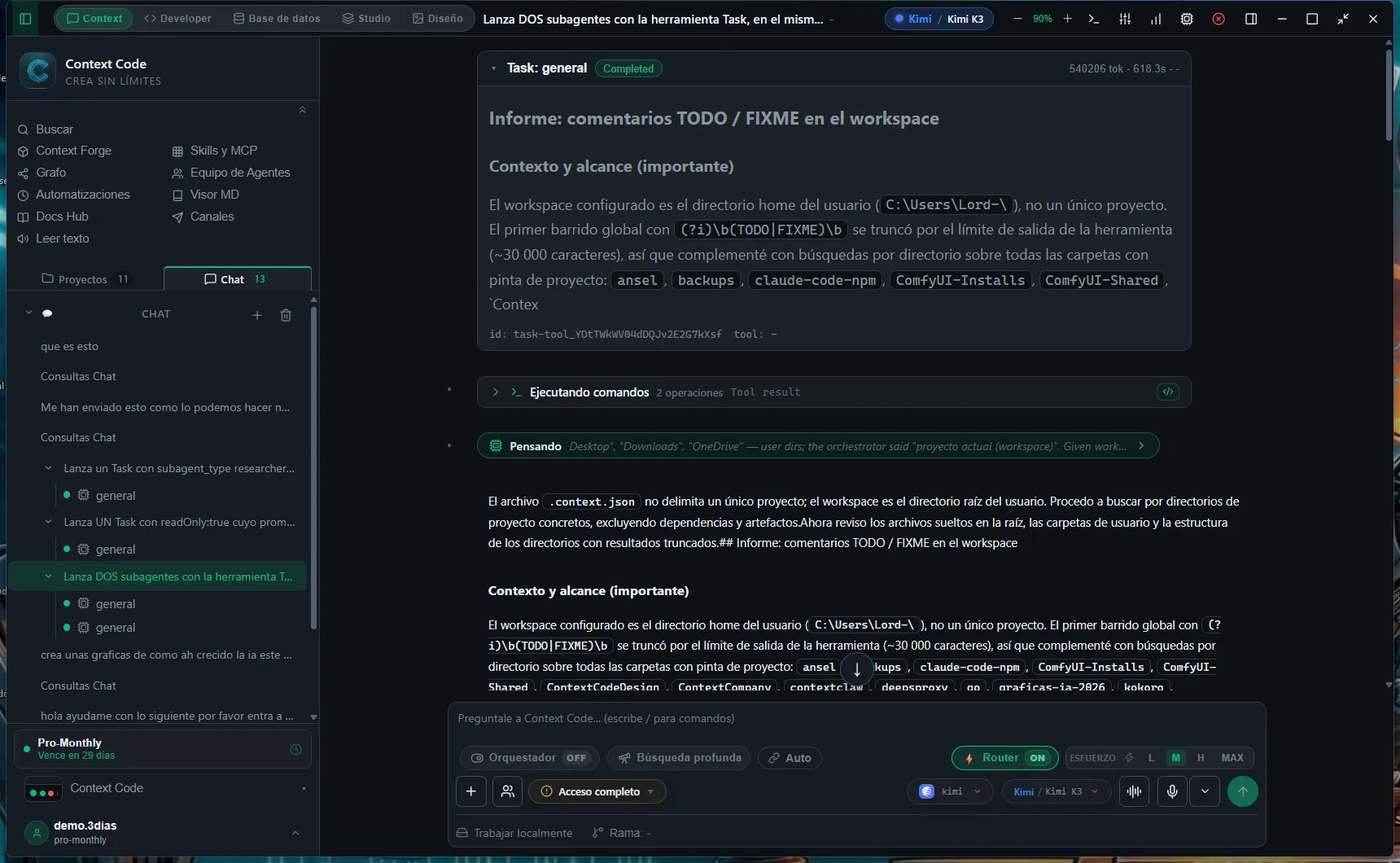Send message with green arrow button
The width and height of the screenshot is (1400, 863).
[1242, 791]
